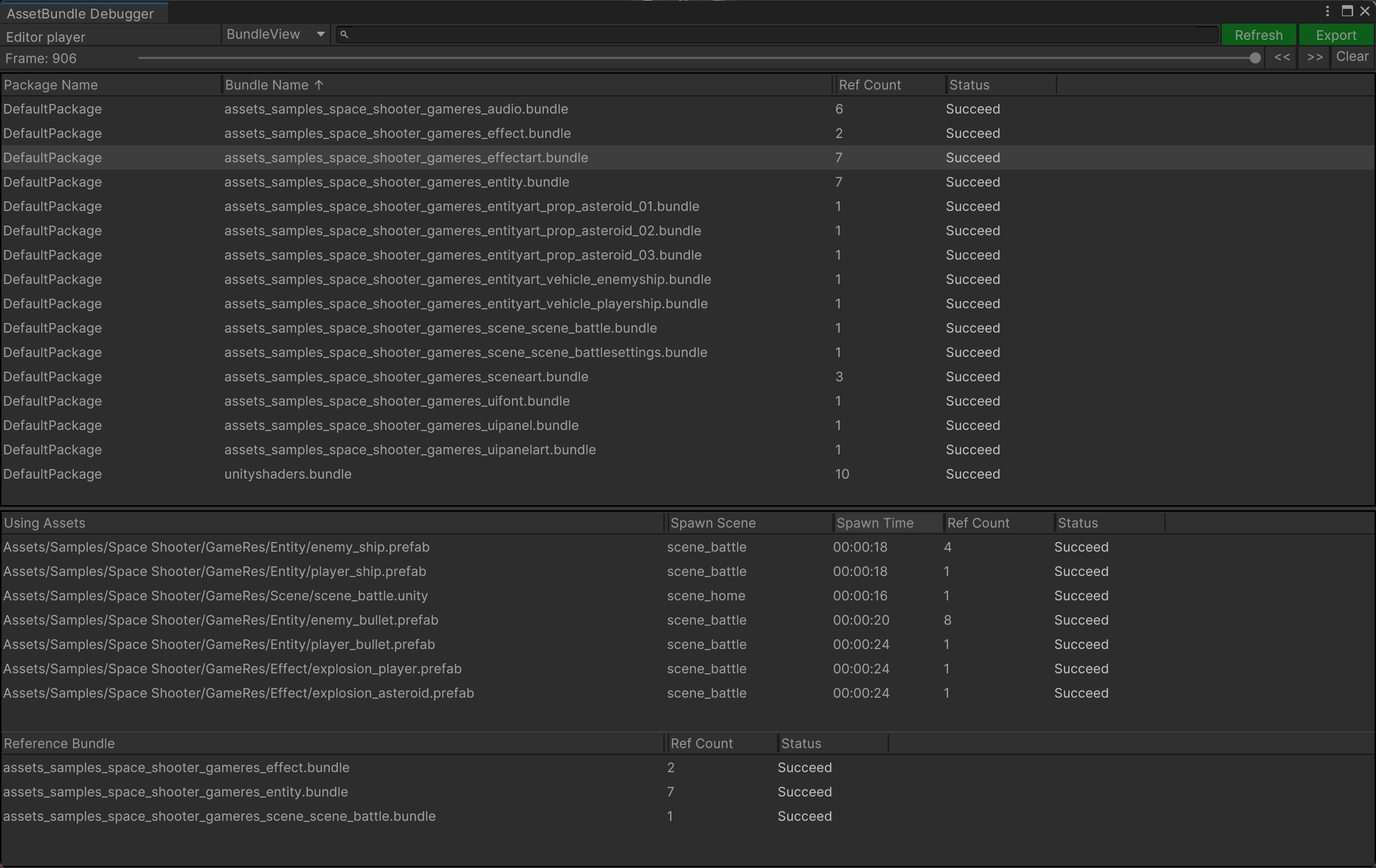1376x868 pixels.
Task: Clear the debug frames
Action: pos(1352,57)
